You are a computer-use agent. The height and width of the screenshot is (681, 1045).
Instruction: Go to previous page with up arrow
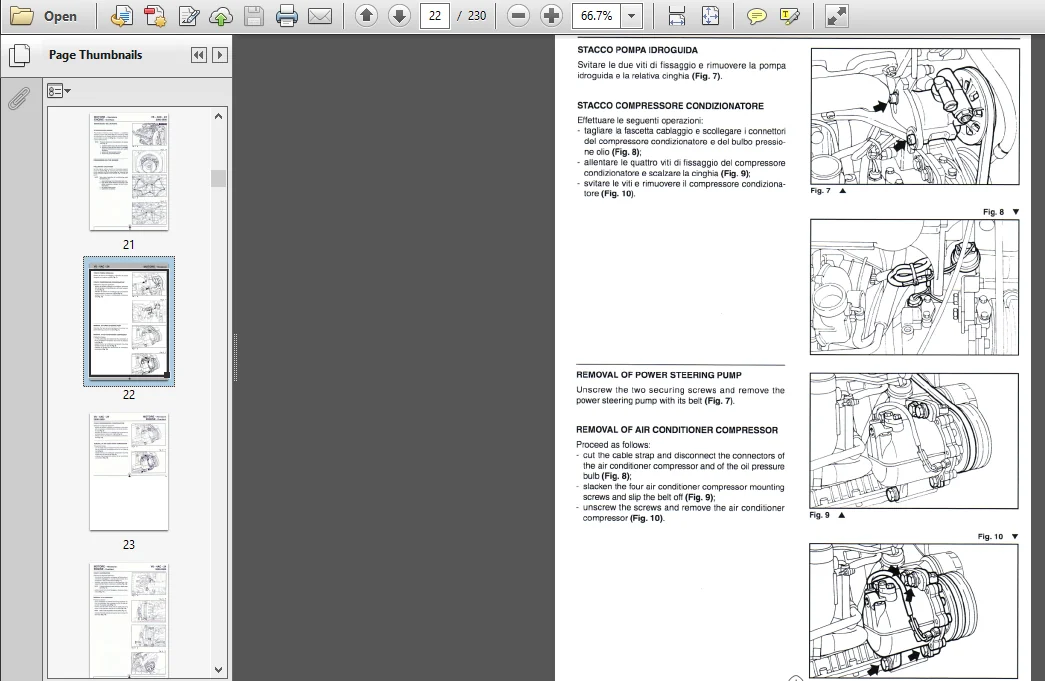[x=366, y=15]
